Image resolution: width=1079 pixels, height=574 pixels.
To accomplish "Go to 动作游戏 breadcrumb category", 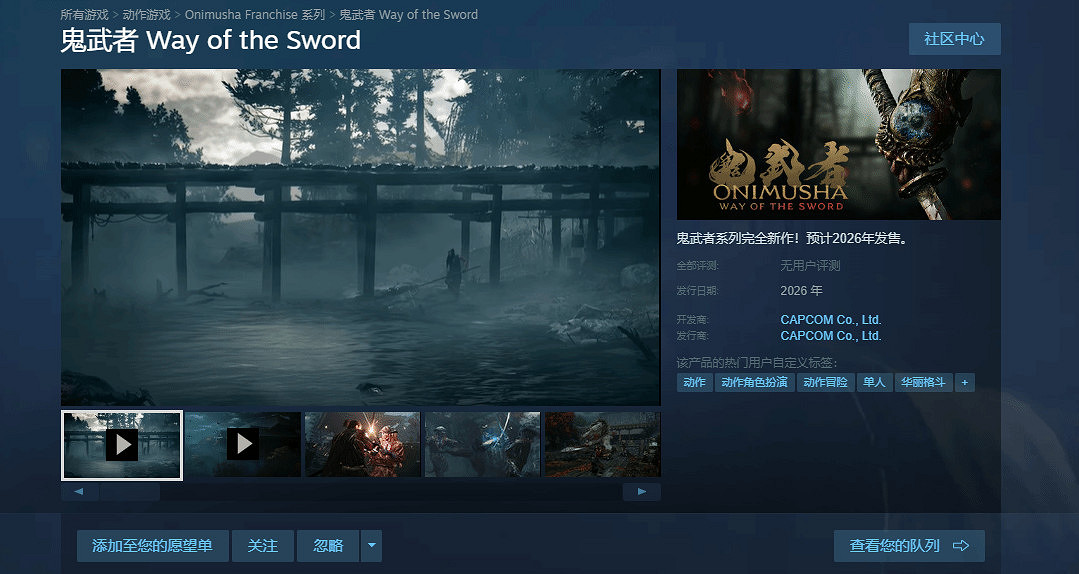I will [148, 15].
